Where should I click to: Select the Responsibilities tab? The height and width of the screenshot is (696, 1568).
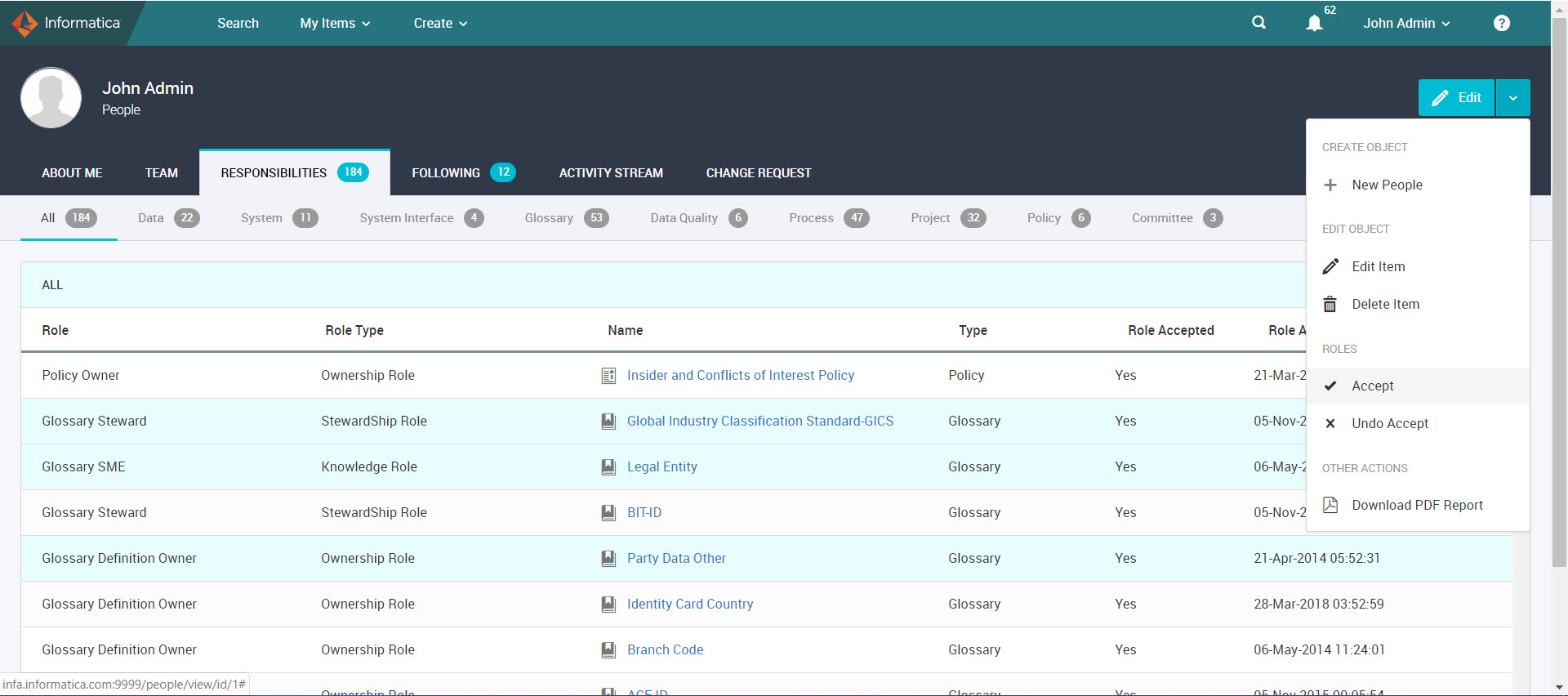295,172
